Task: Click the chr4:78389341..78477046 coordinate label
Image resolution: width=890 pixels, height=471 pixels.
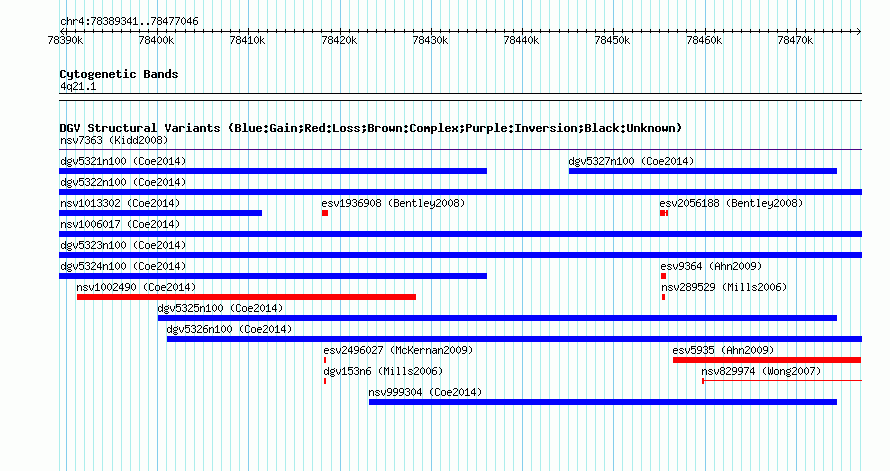Action: 129,22
